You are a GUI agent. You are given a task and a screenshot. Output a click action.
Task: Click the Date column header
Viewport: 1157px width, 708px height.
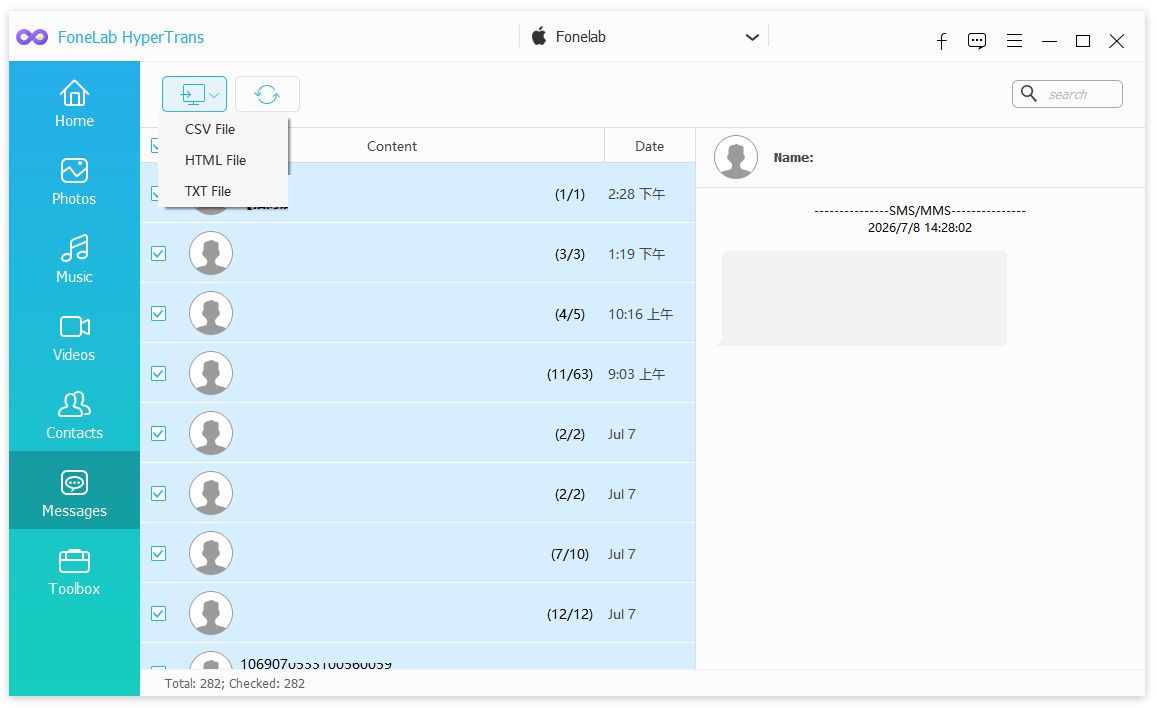[x=649, y=146]
